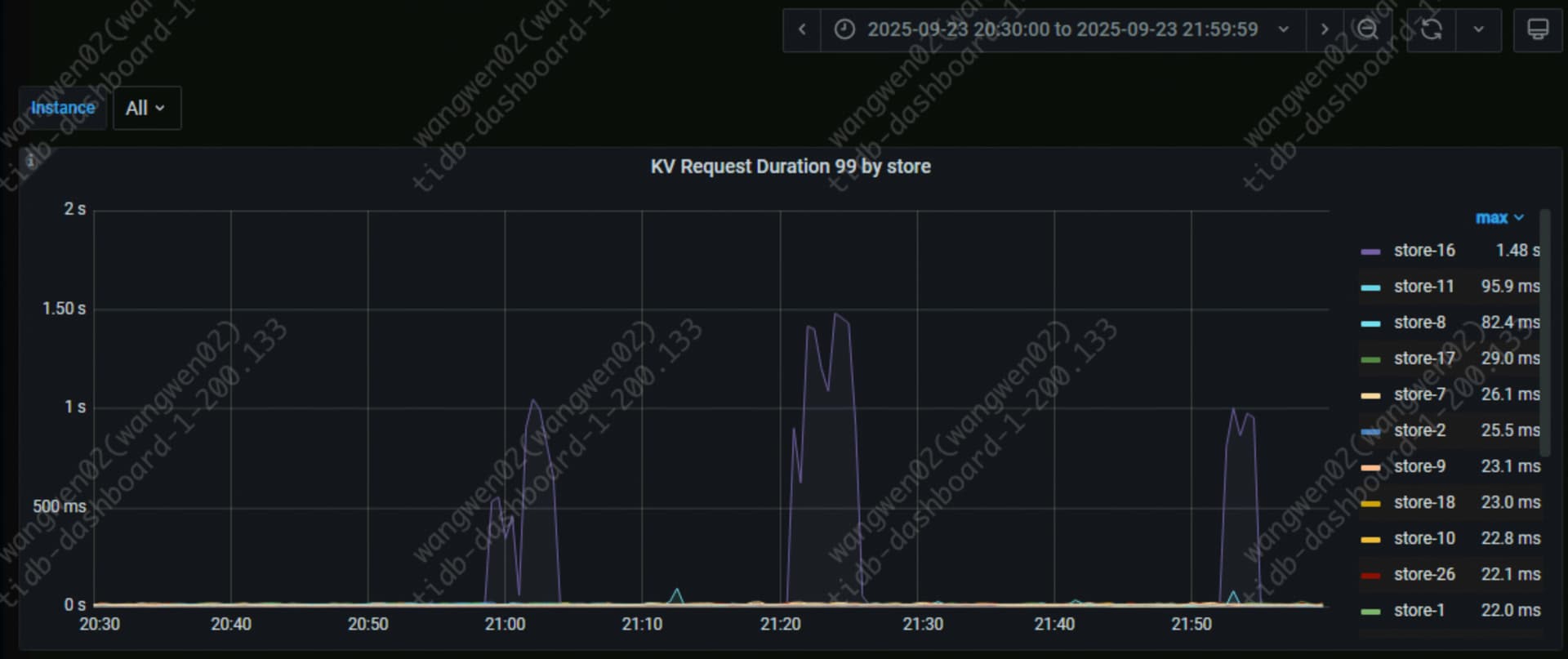Image resolution: width=1568 pixels, height=659 pixels.
Task: Toggle store-10 series in legend
Action: pos(1424,538)
